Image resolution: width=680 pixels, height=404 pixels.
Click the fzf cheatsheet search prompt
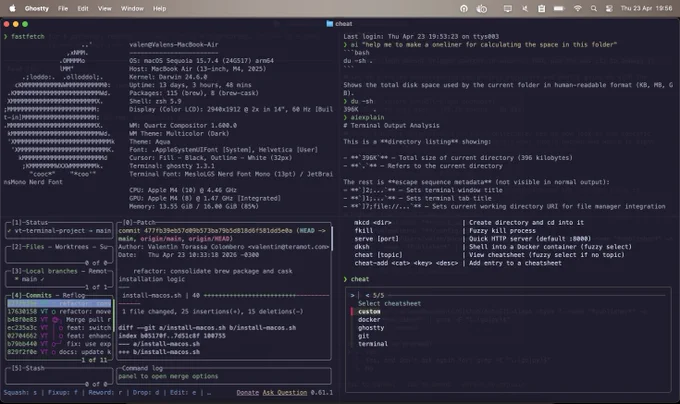click(x=353, y=295)
